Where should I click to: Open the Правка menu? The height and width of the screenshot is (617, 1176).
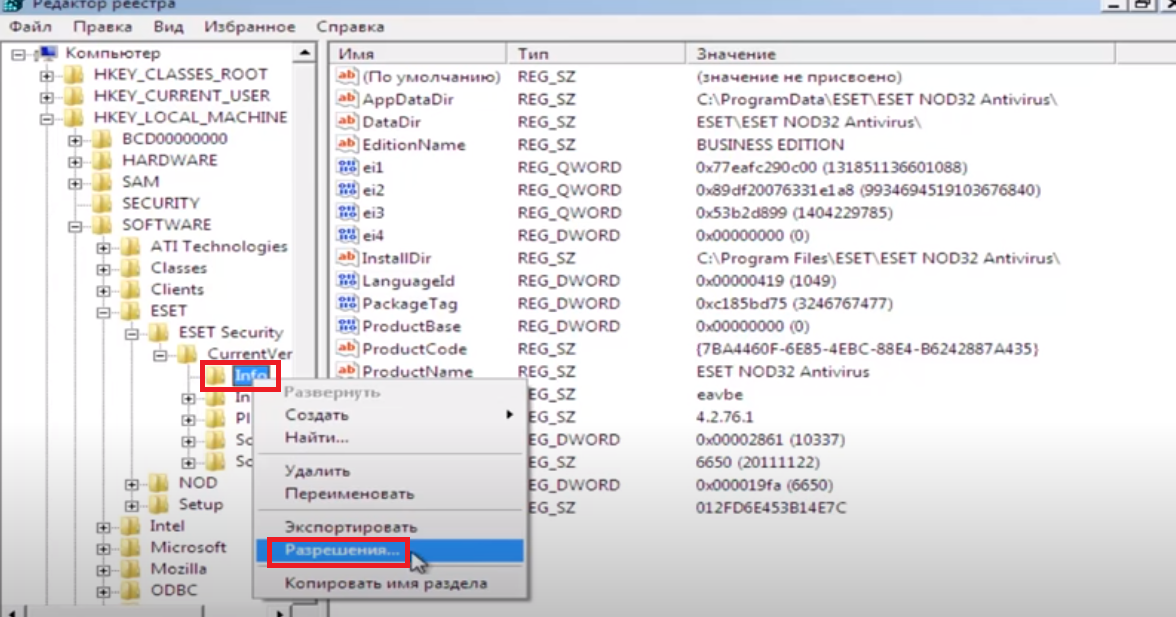tap(103, 27)
